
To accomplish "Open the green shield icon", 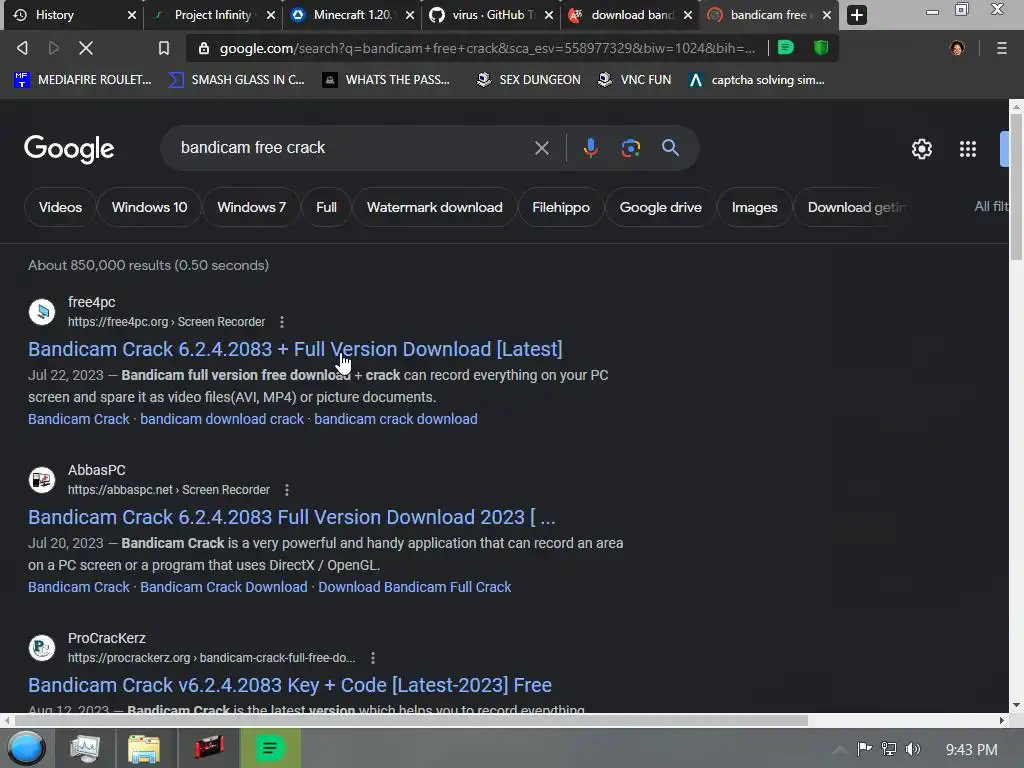I will (821, 48).
